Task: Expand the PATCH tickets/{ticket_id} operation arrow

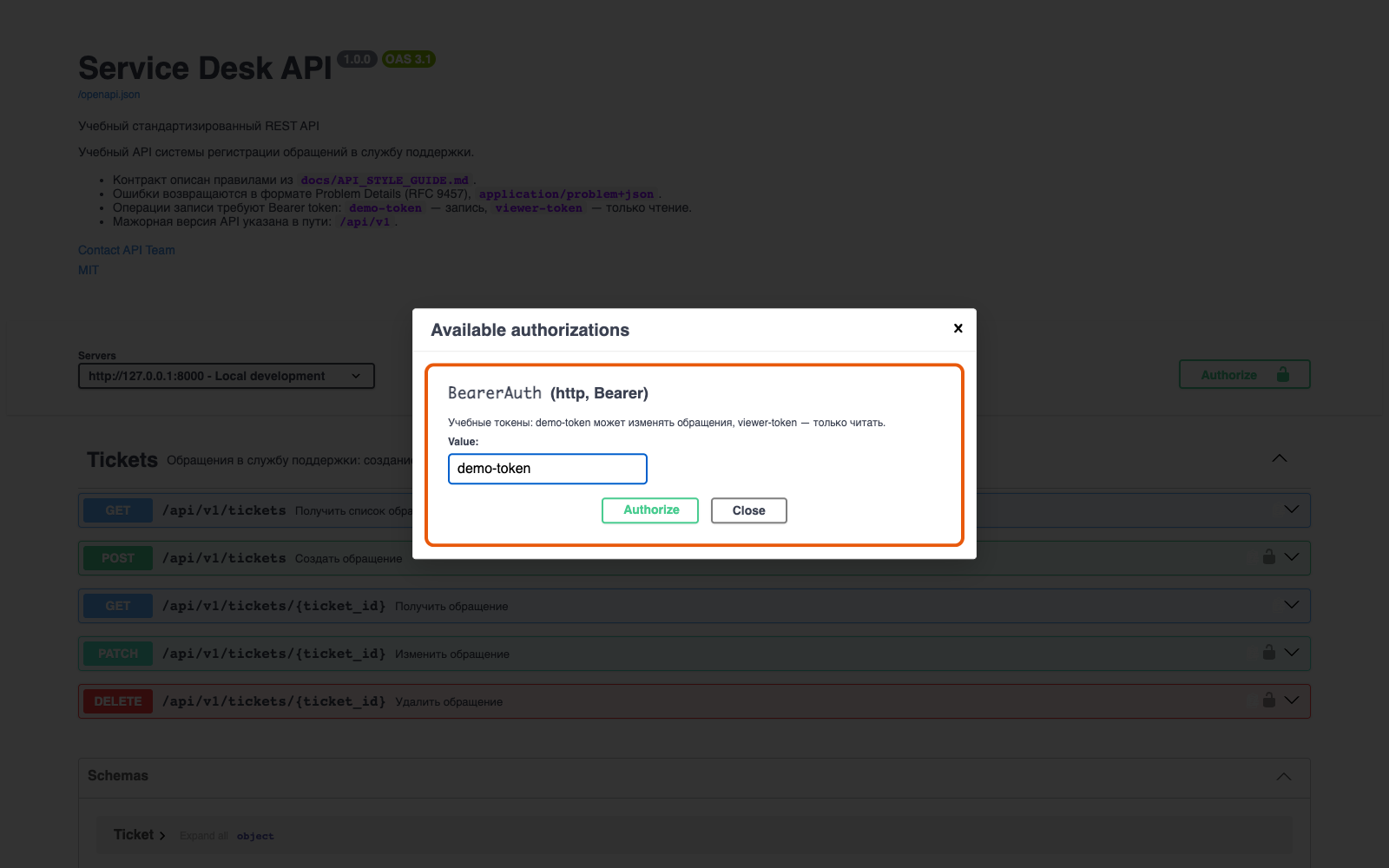Action: (x=1292, y=653)
